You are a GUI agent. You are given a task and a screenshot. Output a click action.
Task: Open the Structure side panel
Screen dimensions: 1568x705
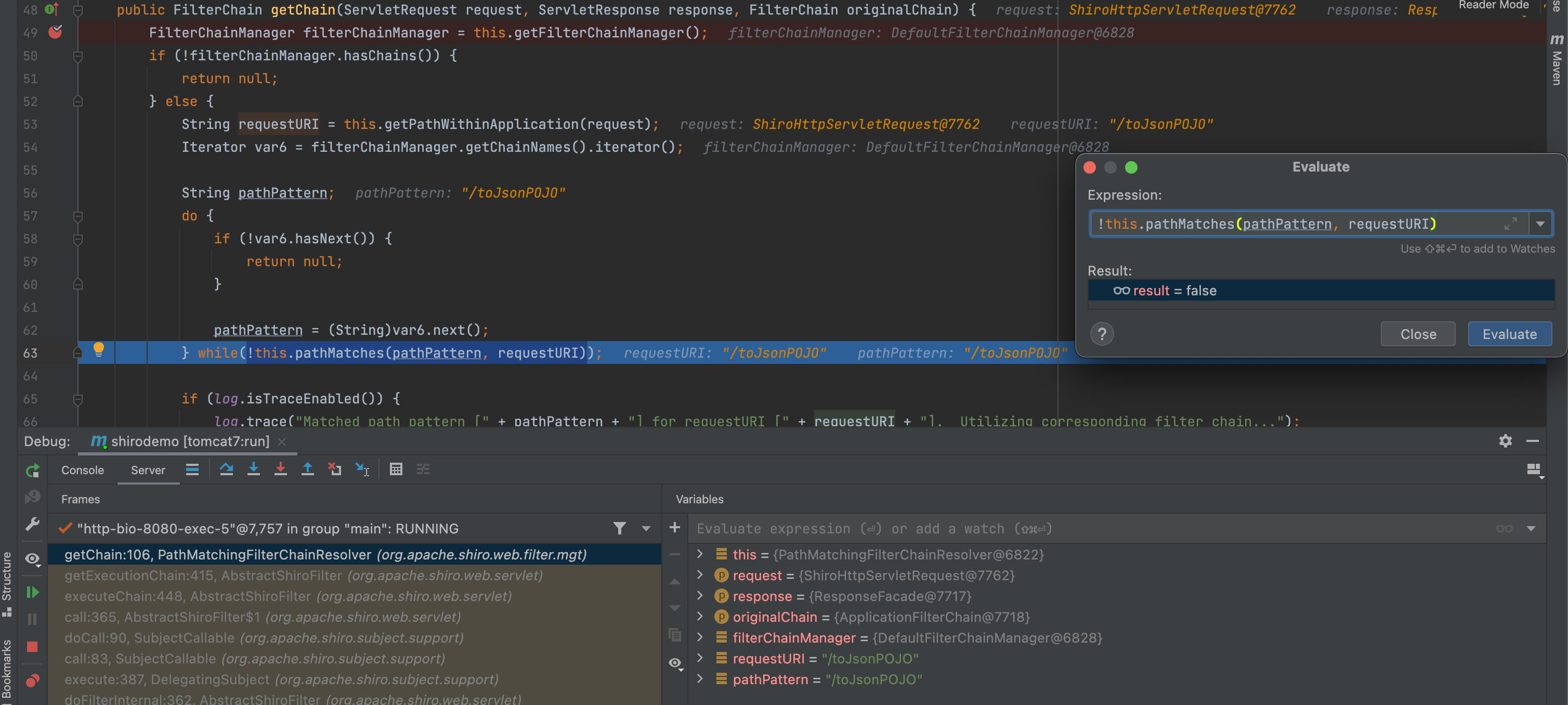(7, 583)
